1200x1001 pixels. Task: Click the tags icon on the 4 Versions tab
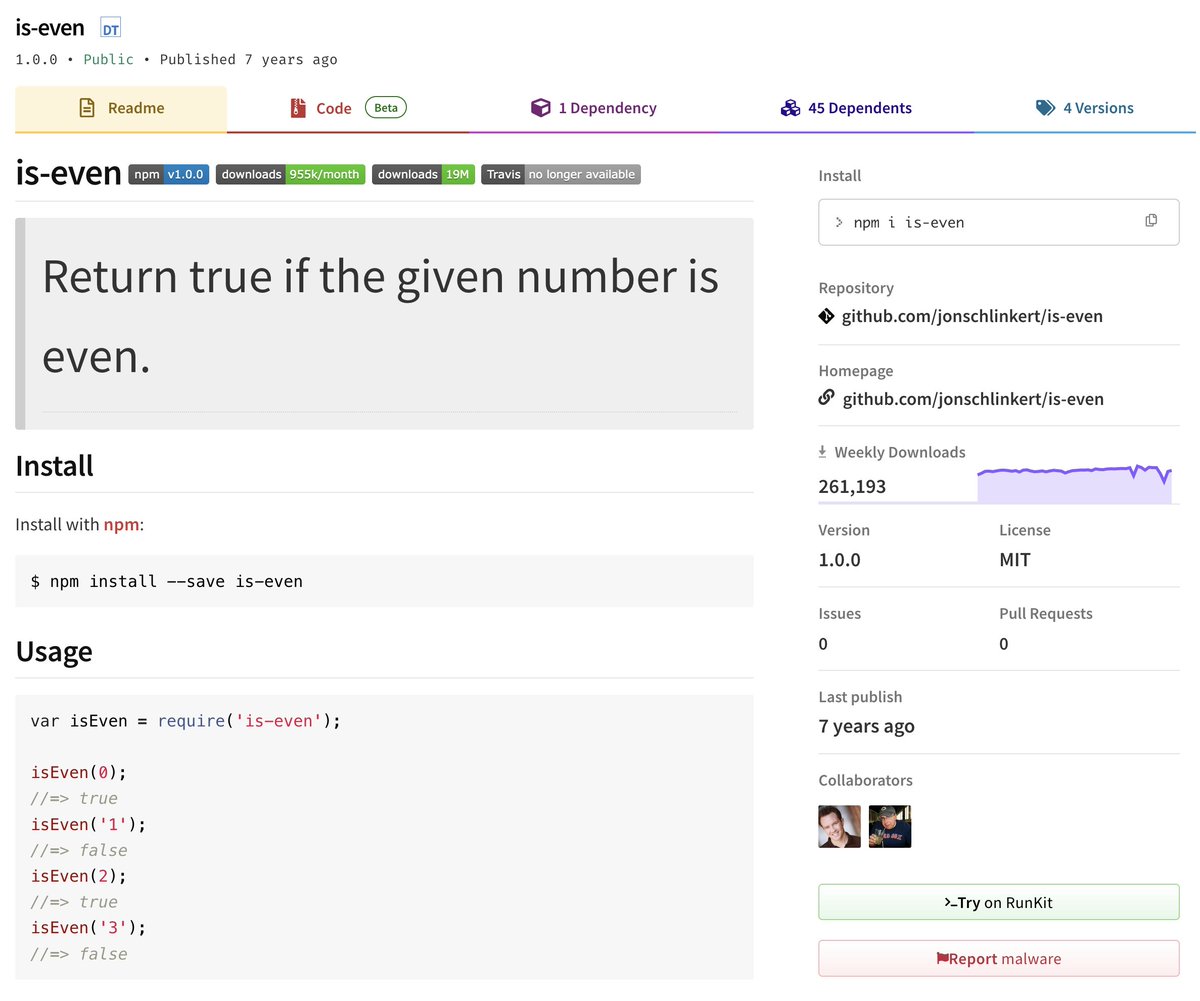[x=1045, y=108]
